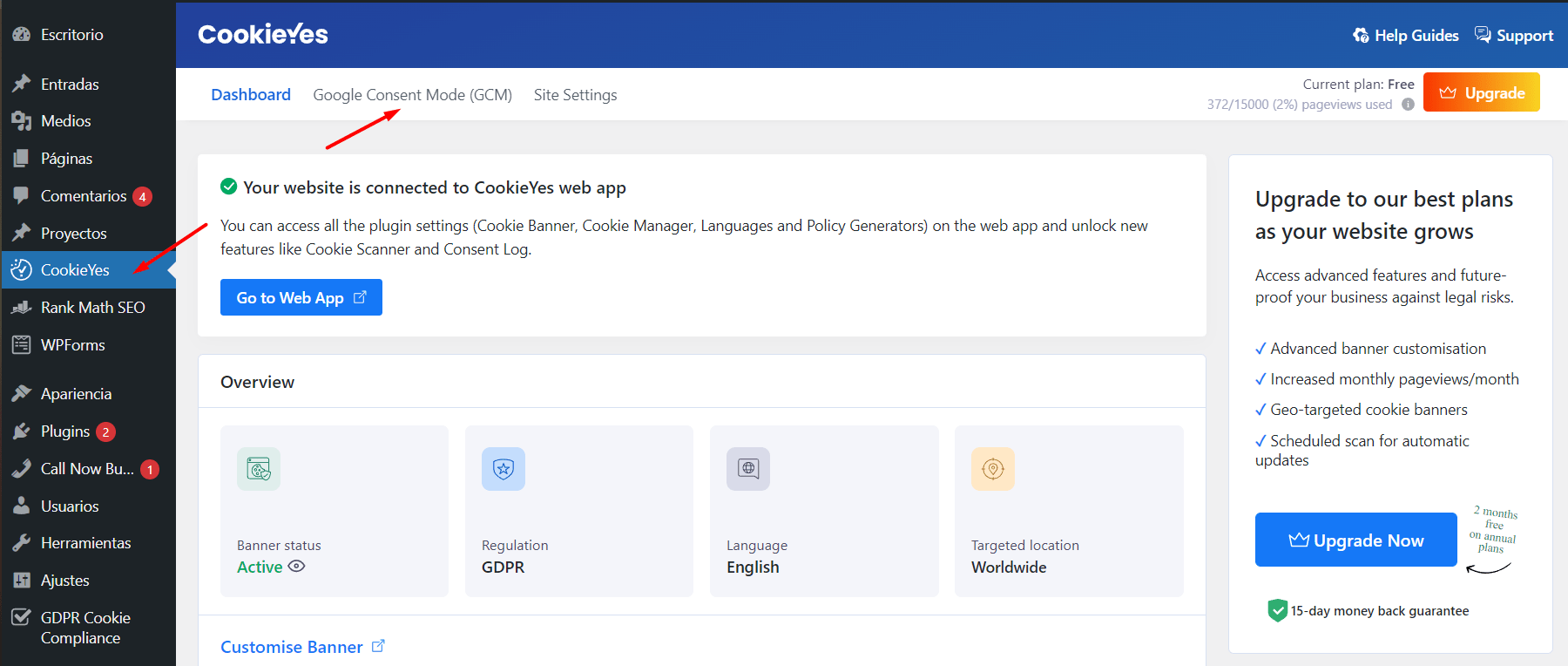Screen dimensions: 1568x666
Task: Toggle banner preview eye icon next to Active
Action: tap(296, 567)
